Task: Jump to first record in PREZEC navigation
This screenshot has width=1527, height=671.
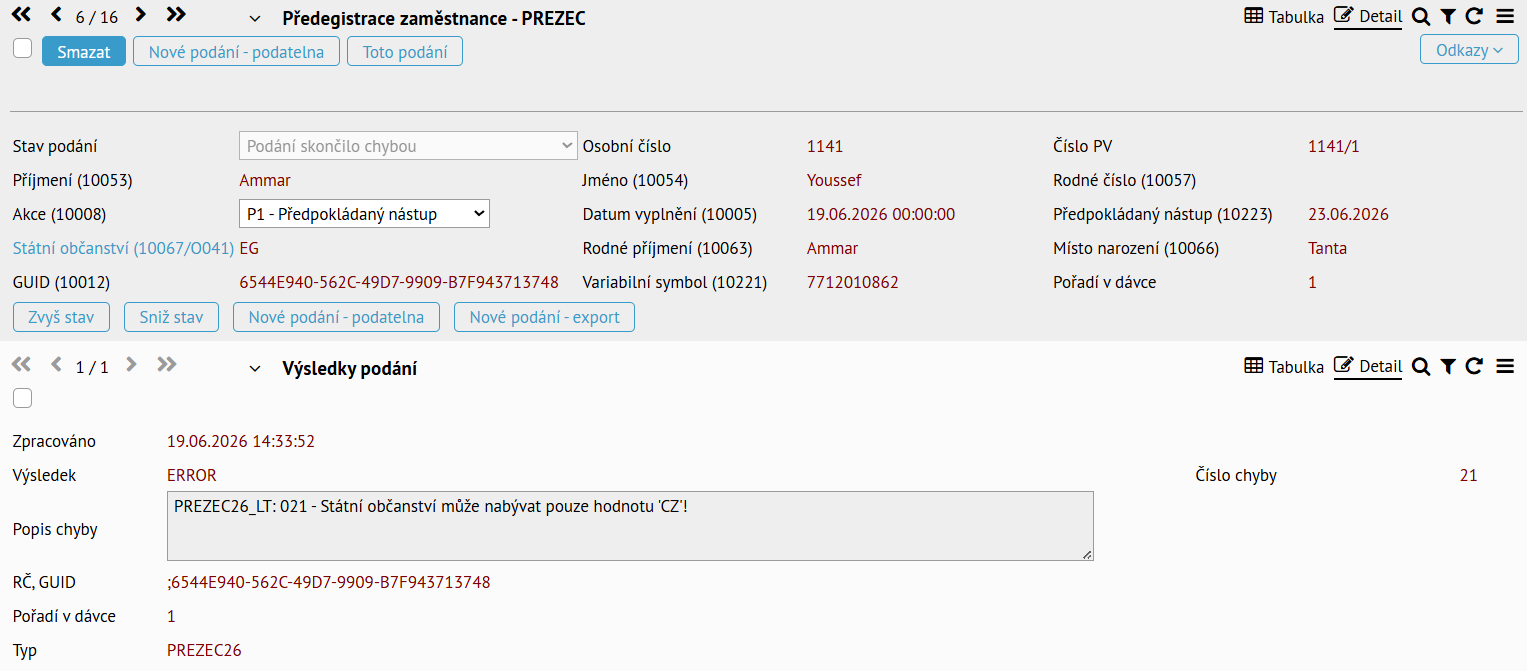Action: [21, 15]
